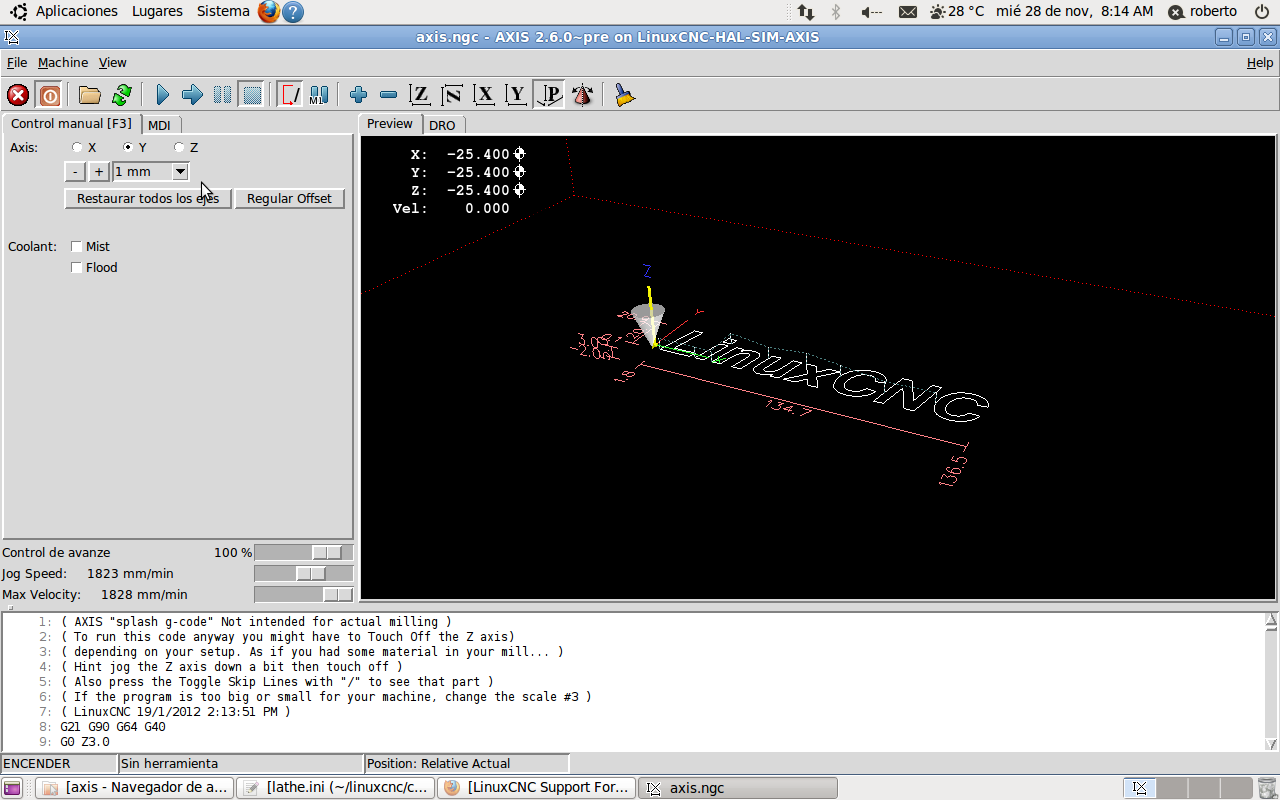1280x800 pixels.
Task: Zoom in the preview with the plus icon
Action: [x=359, y=95]
